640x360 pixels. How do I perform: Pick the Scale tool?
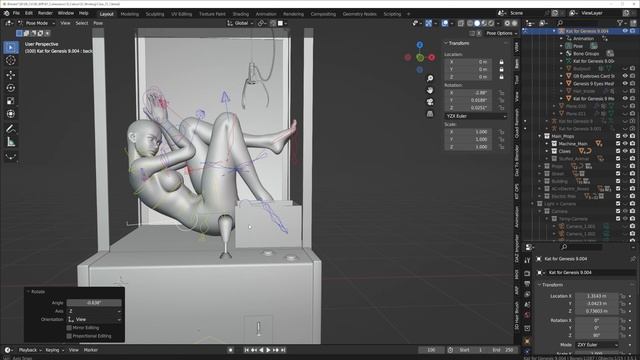[11, 101]
